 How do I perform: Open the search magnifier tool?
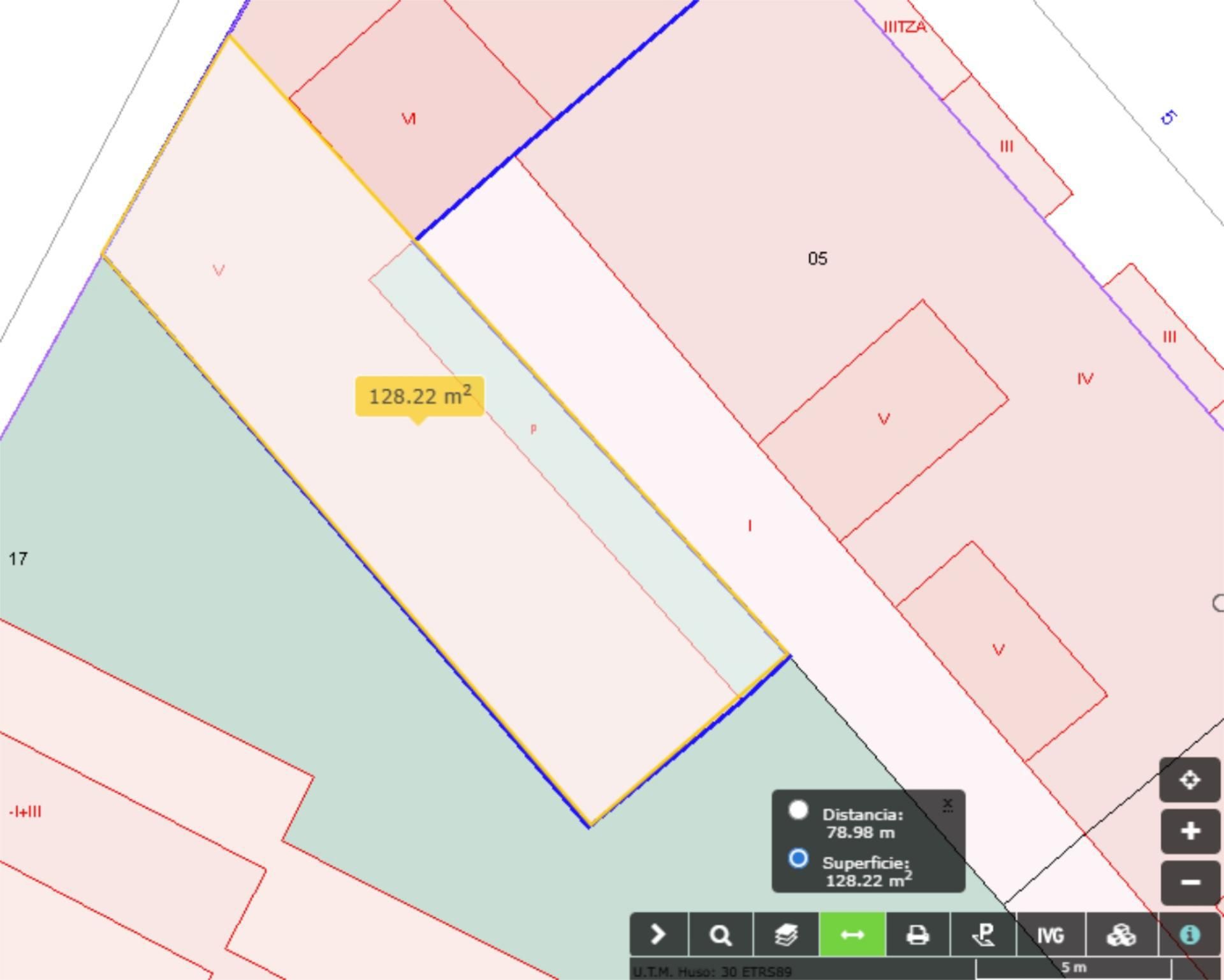coord(720,935)
